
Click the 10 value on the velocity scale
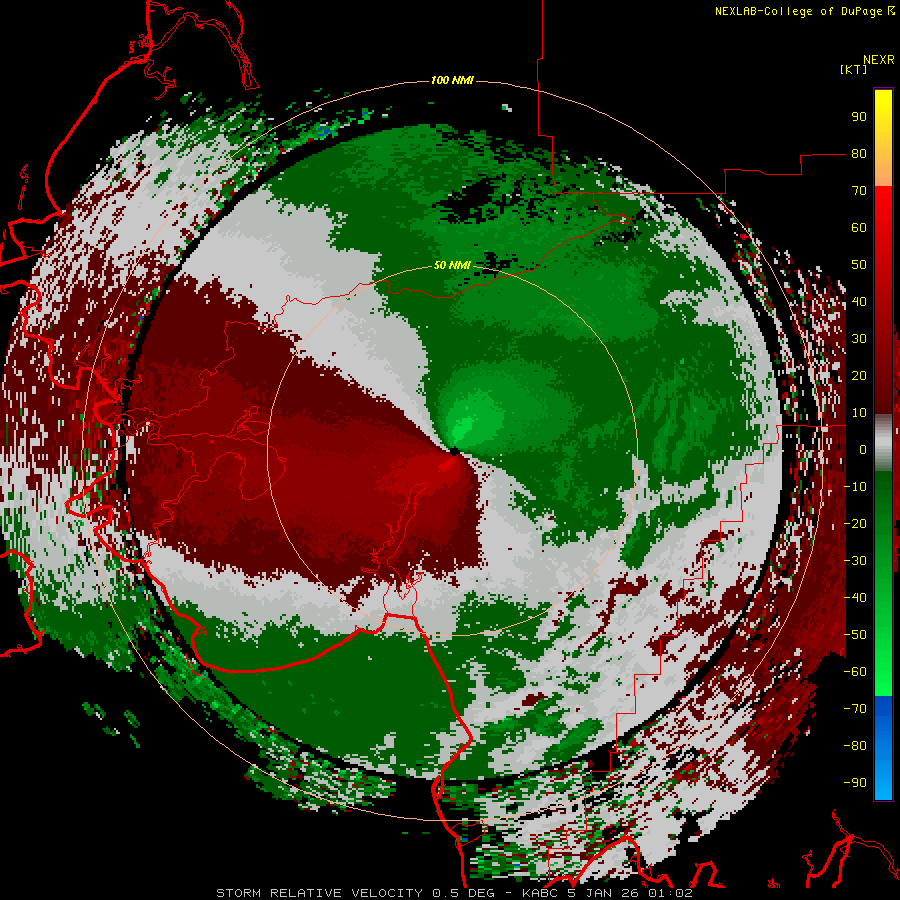click(859, 413)
